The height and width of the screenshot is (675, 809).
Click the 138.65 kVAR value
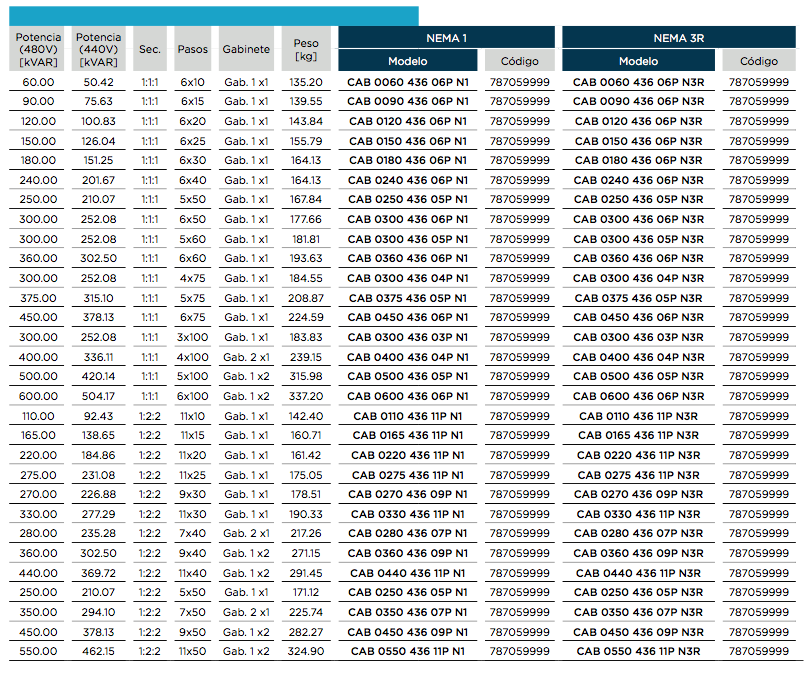click(x=99, y=436)
